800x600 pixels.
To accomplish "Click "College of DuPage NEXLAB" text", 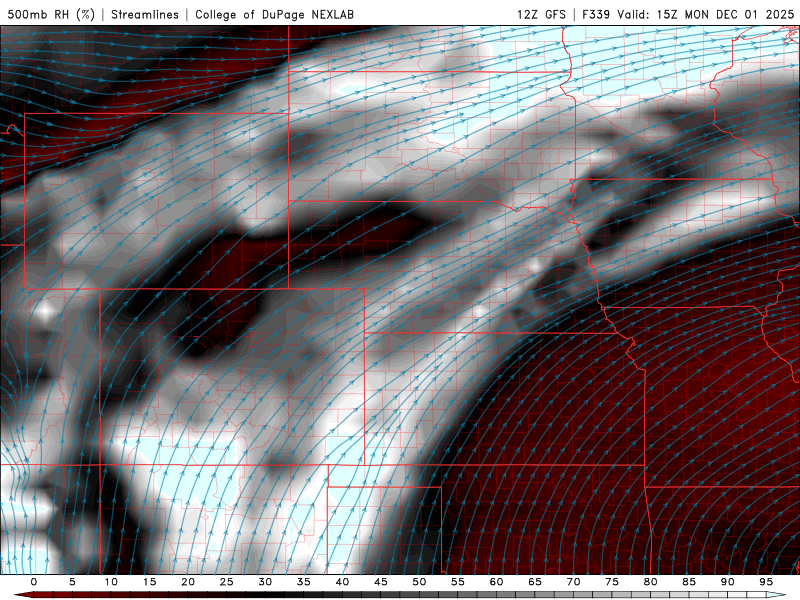I will click(274, 14).
